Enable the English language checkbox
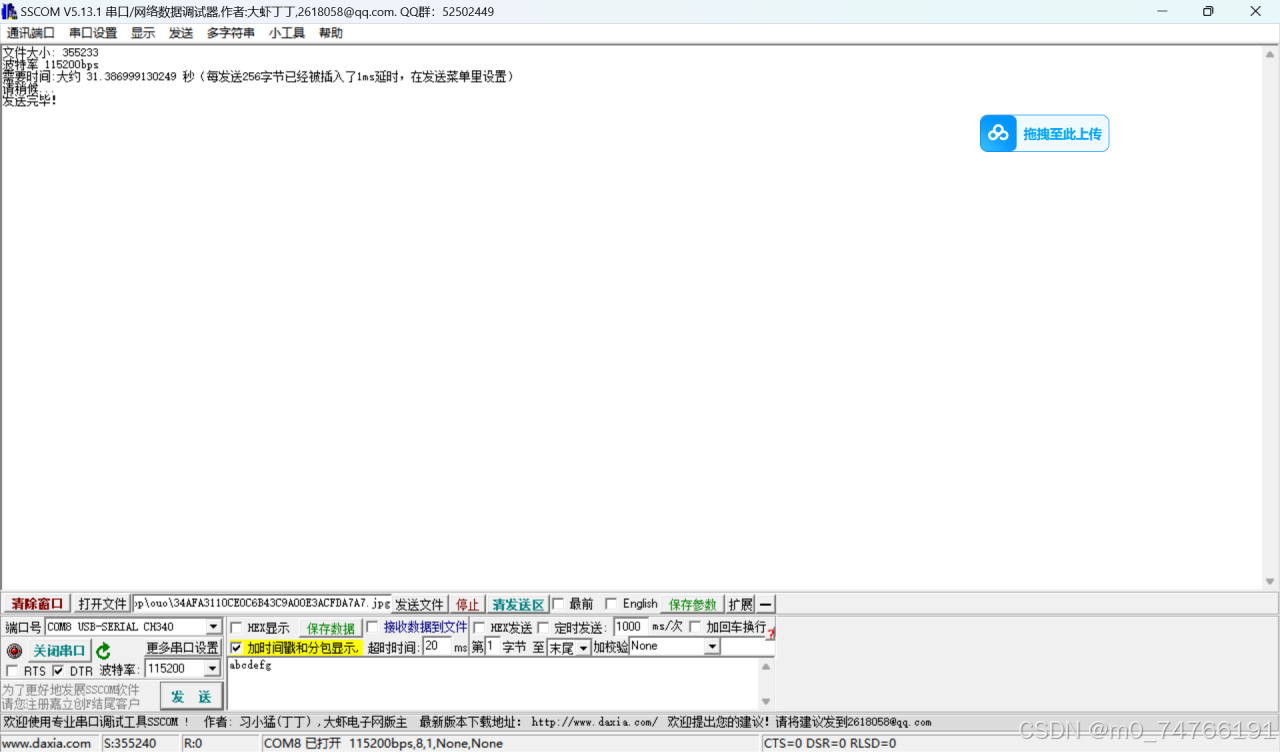1280x752 pixels. click(x=611, y=604)
